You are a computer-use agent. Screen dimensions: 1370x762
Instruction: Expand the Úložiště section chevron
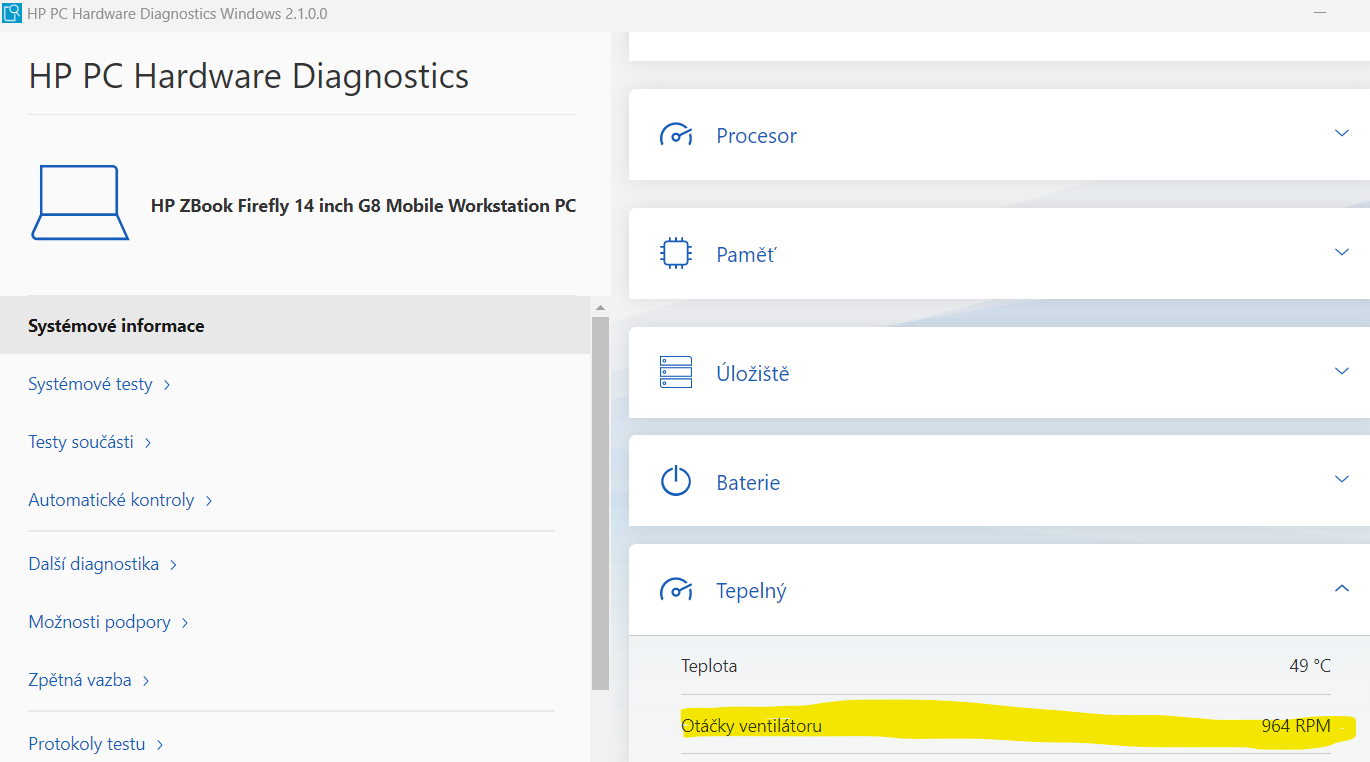click(x=1341, y=371)
